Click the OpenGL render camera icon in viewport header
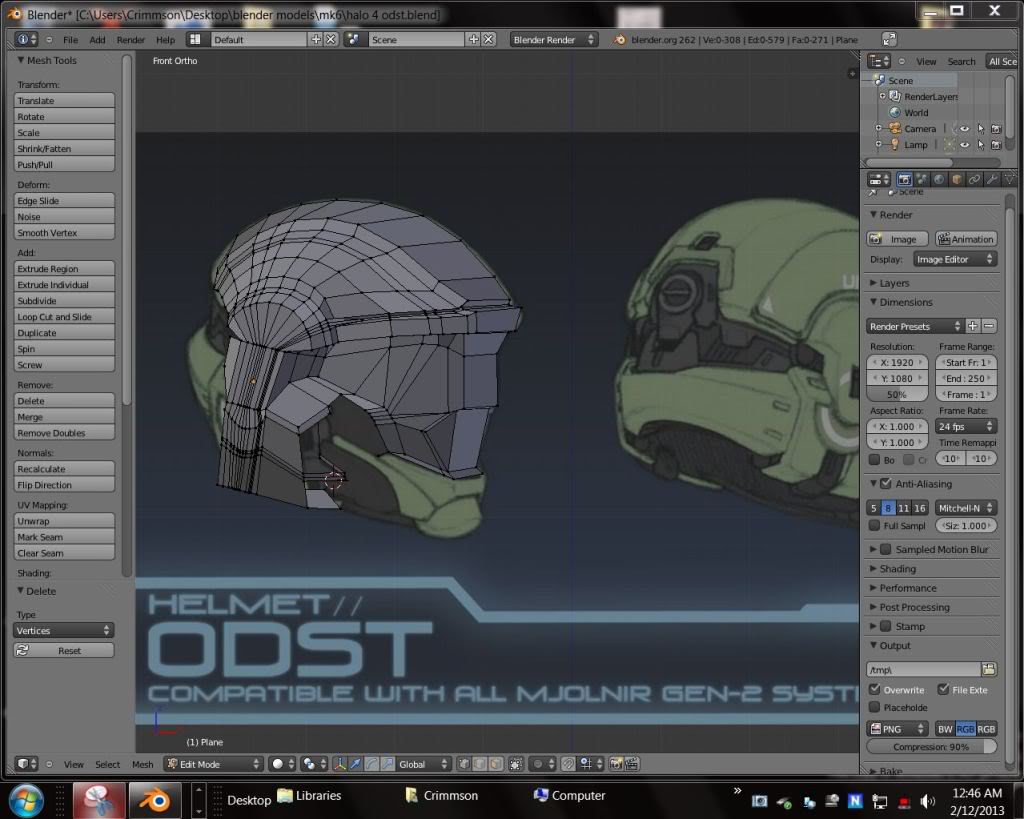Viewport: 1024px width, 819px height. [616, 764]
